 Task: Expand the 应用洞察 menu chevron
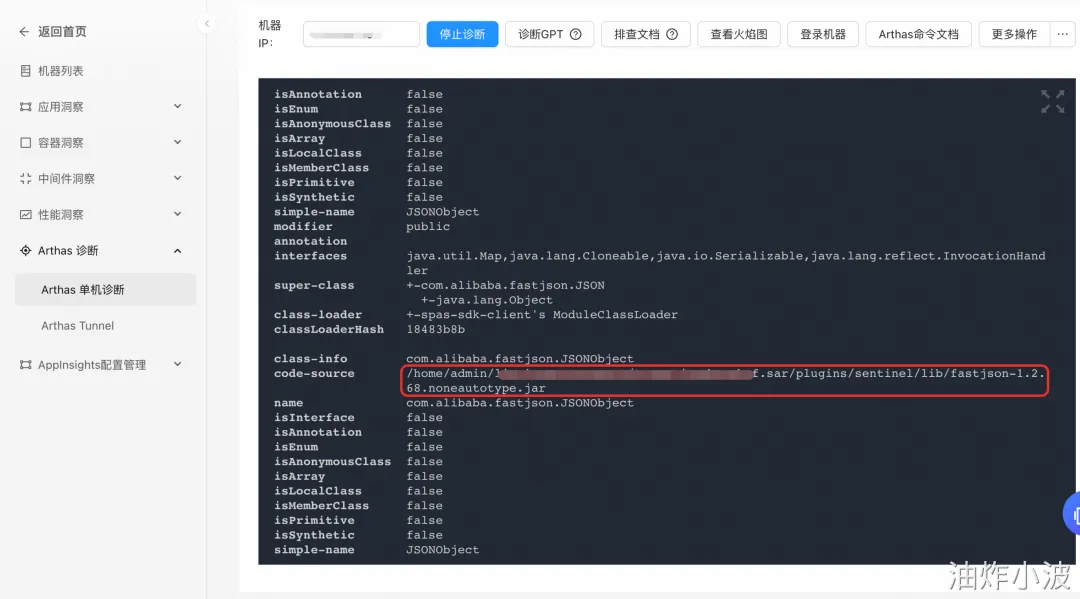point(178,107)
